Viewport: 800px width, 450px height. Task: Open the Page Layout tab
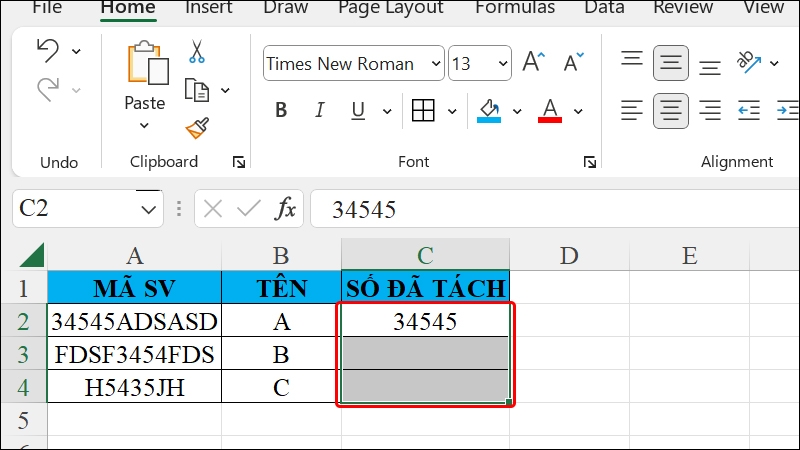pyautogui.click(x=391, y=8)
